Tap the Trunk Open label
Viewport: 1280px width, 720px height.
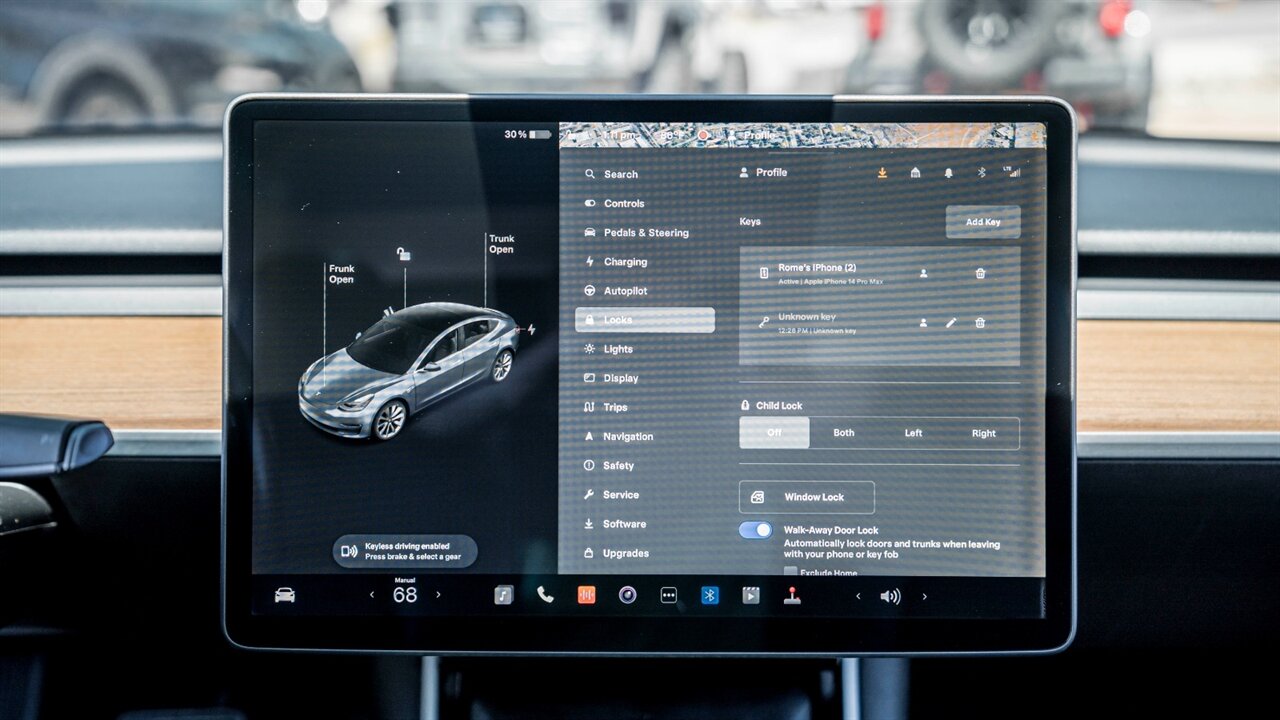pyautogui.click(x=501, y=244)
